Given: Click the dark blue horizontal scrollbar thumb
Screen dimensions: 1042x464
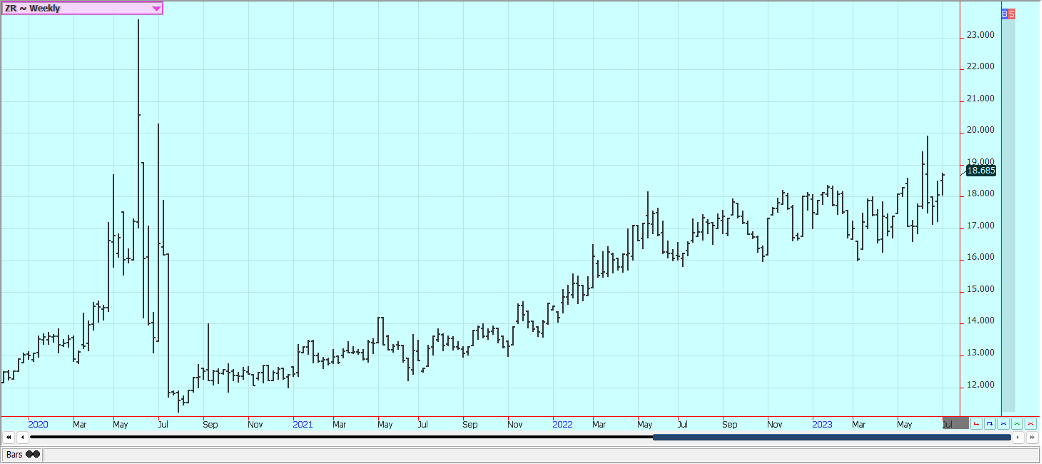Looking at the screenshot, I should (832, 437).
